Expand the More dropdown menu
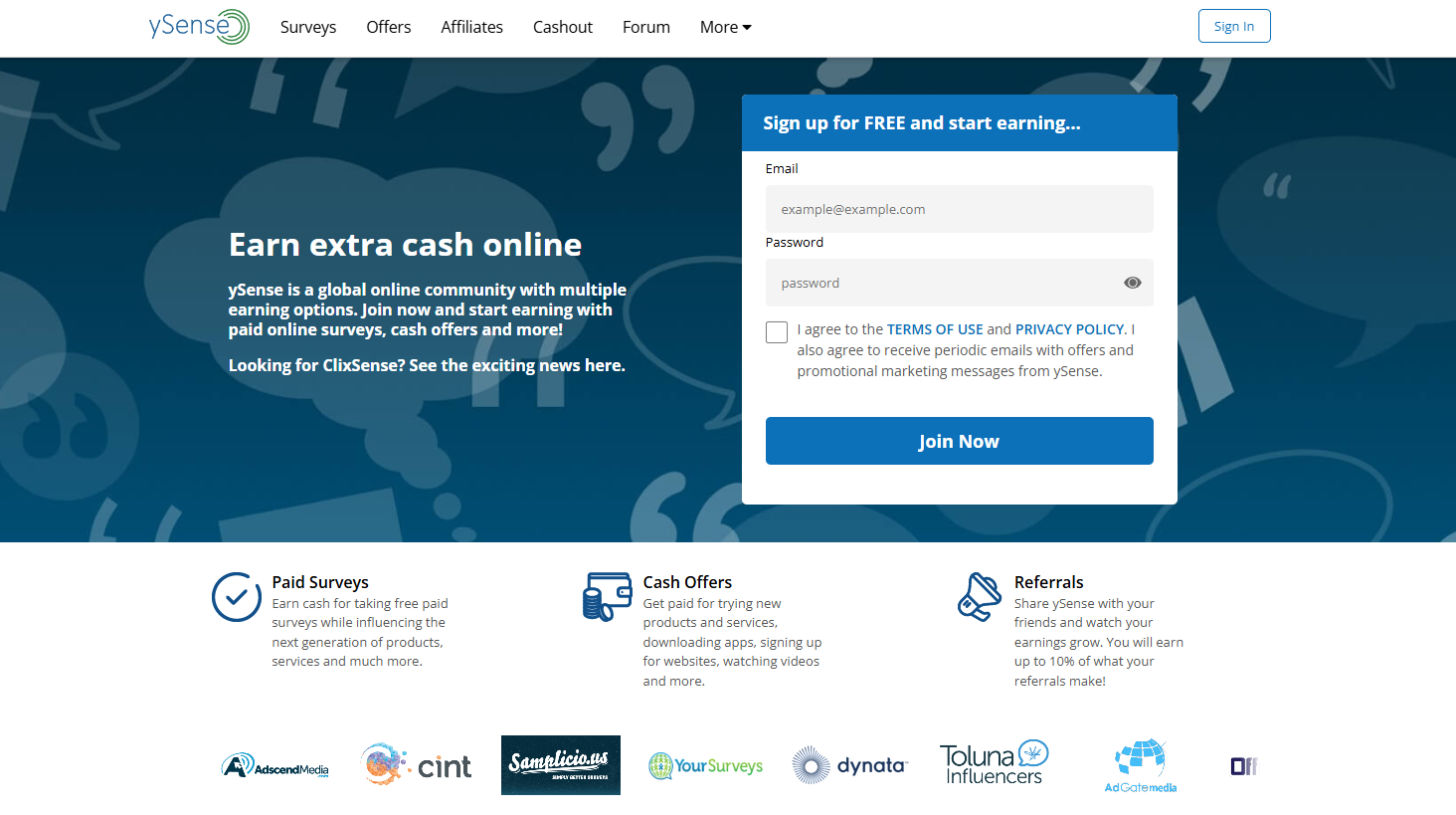Image resolution: width=1456 pixels, height=815 pixels. [725, 27]
